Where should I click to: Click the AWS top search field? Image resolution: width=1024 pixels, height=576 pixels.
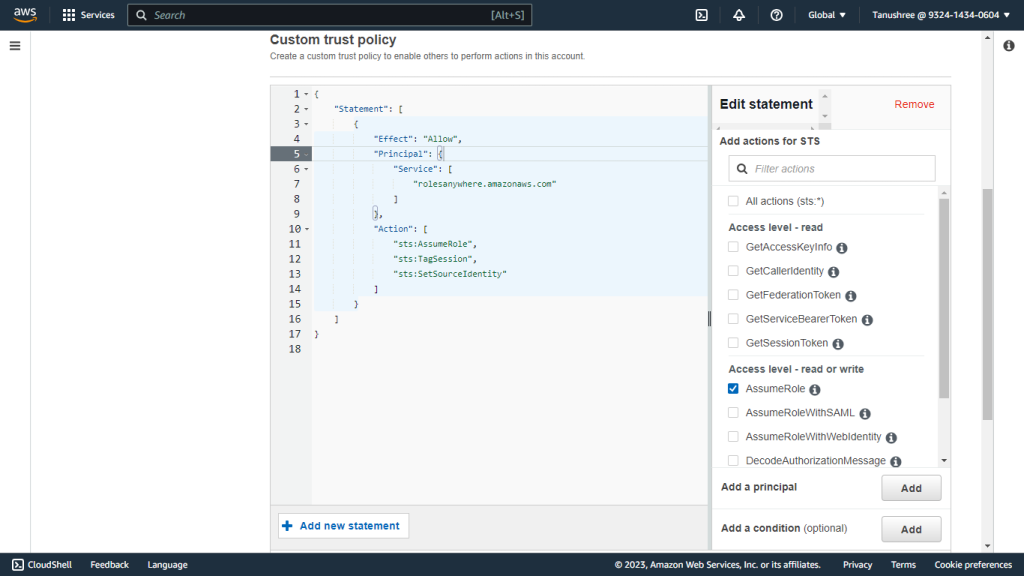point(329,14)
